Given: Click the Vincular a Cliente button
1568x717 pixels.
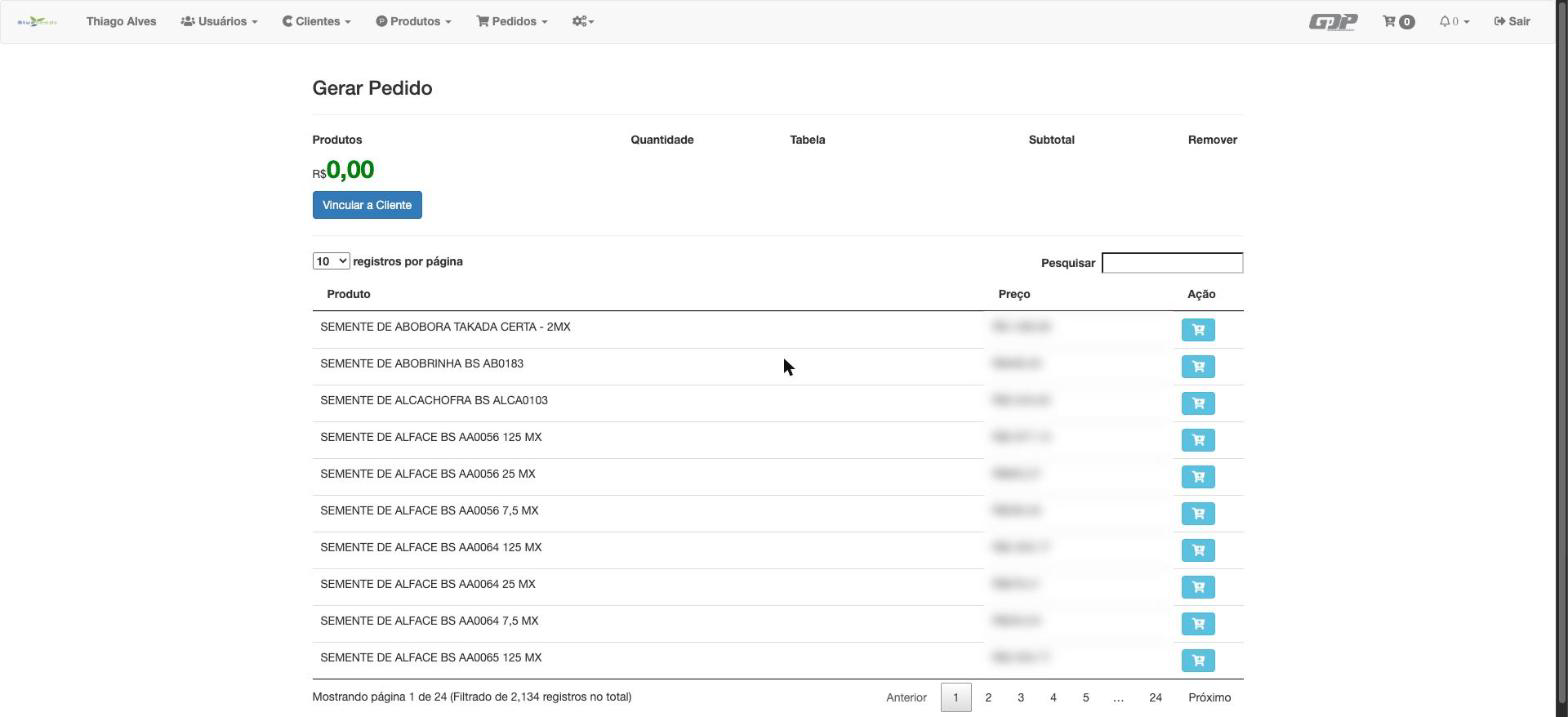Looking at the screenshot, I should pyautogui.click(x=367, y=205).
